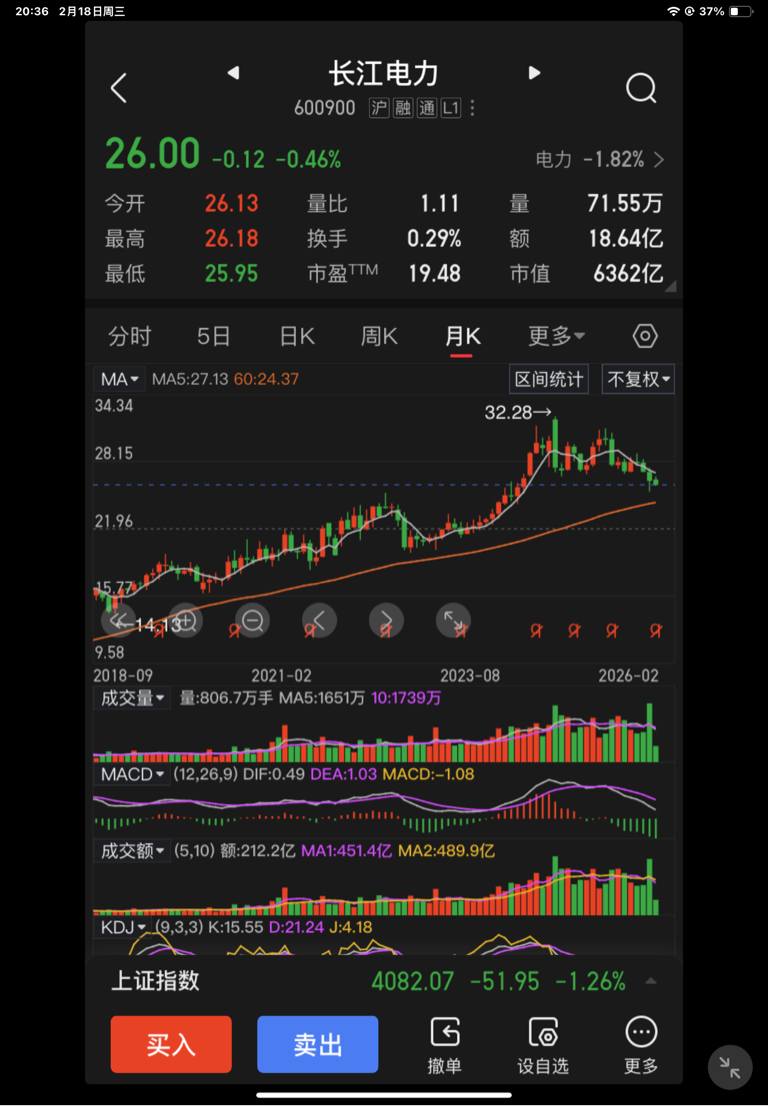Tap the home indicator bar
Screen dimensions: 768x1106
point(384,1095)
